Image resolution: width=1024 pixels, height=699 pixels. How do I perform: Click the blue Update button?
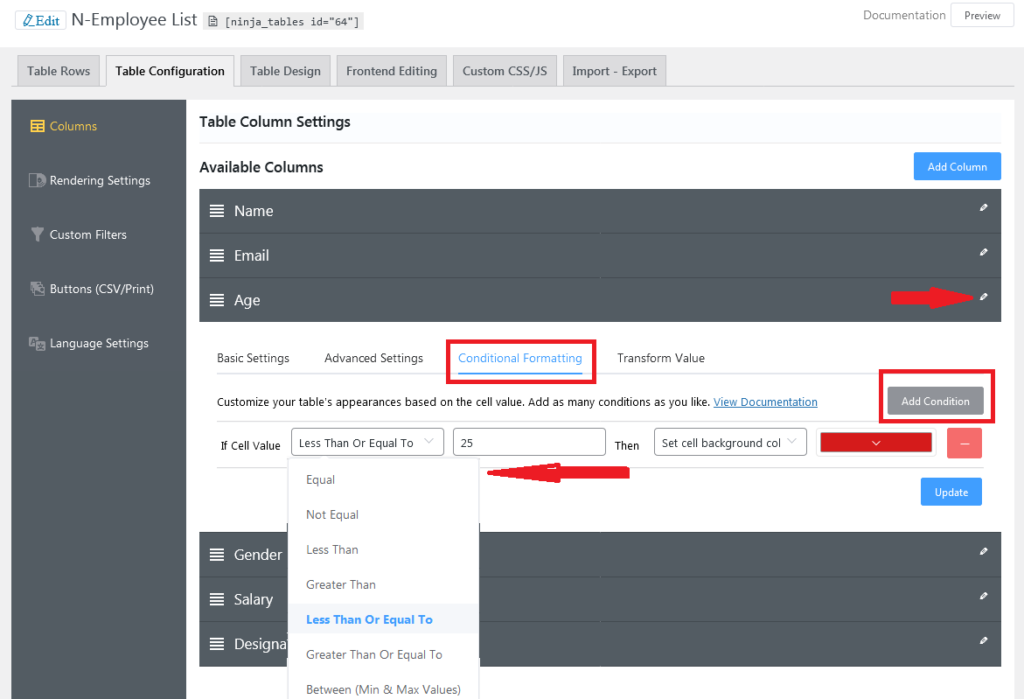coord(951,492)
